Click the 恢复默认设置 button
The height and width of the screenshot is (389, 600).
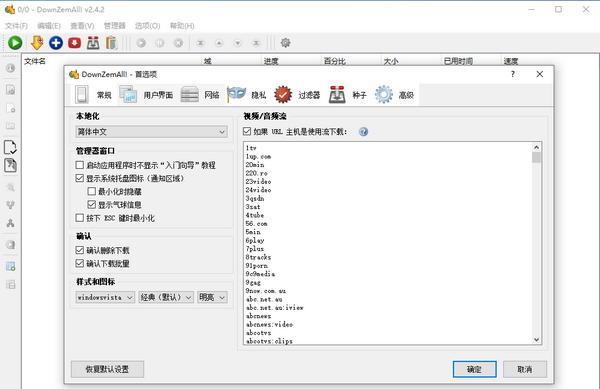107,369
